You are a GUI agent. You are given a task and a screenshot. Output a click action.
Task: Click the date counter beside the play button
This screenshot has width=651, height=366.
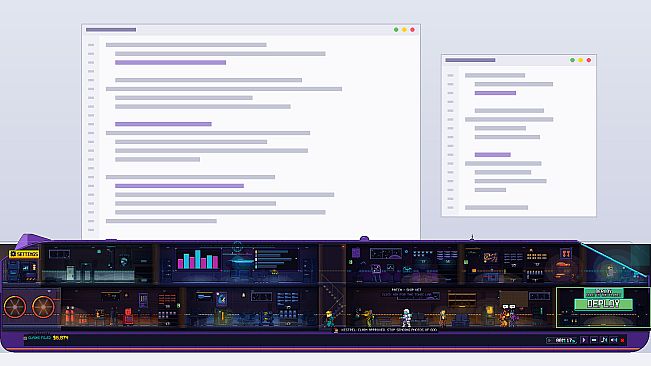point(562,340)
